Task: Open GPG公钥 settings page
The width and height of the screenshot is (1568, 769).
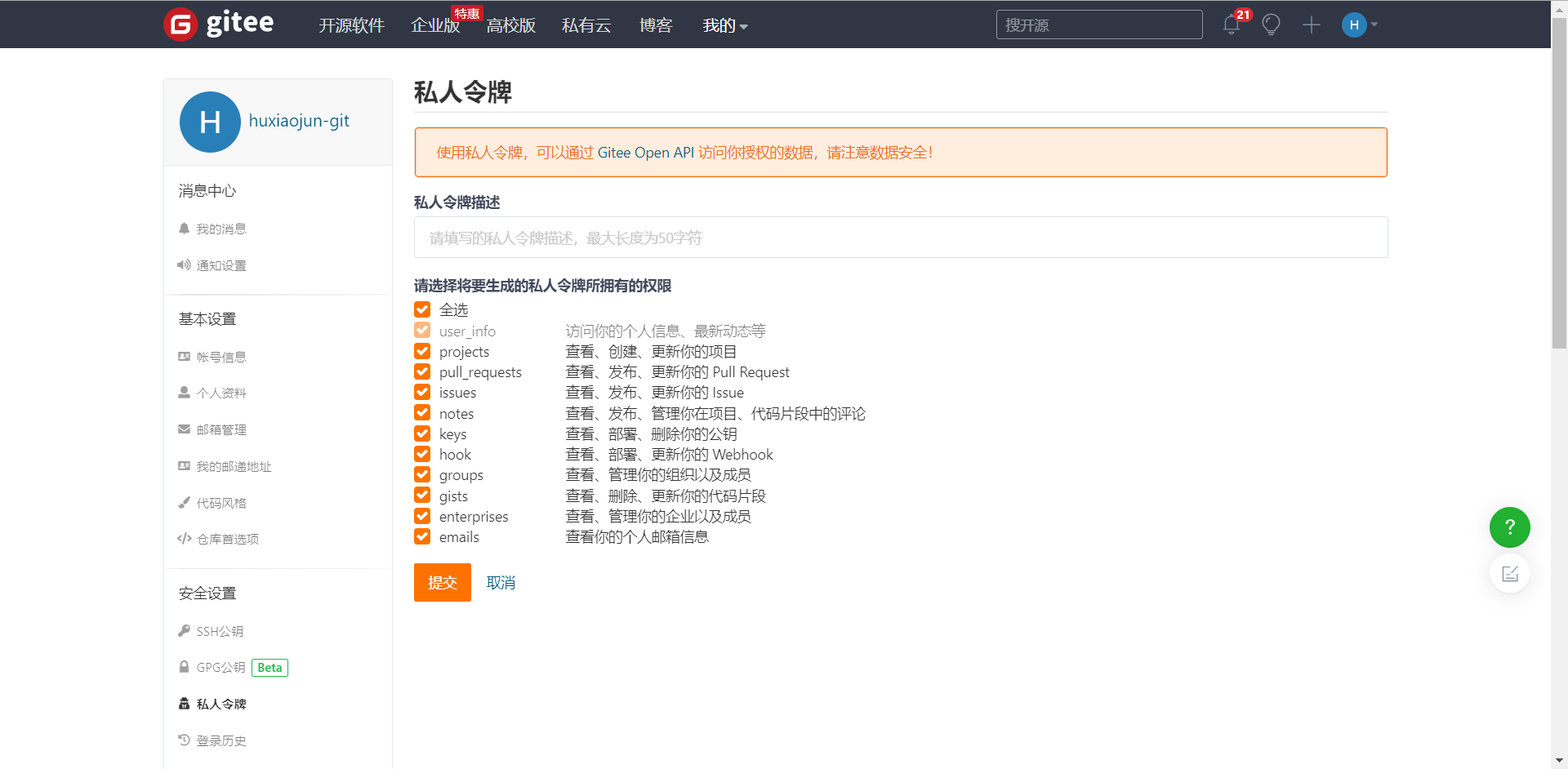Action: point(220,668)
